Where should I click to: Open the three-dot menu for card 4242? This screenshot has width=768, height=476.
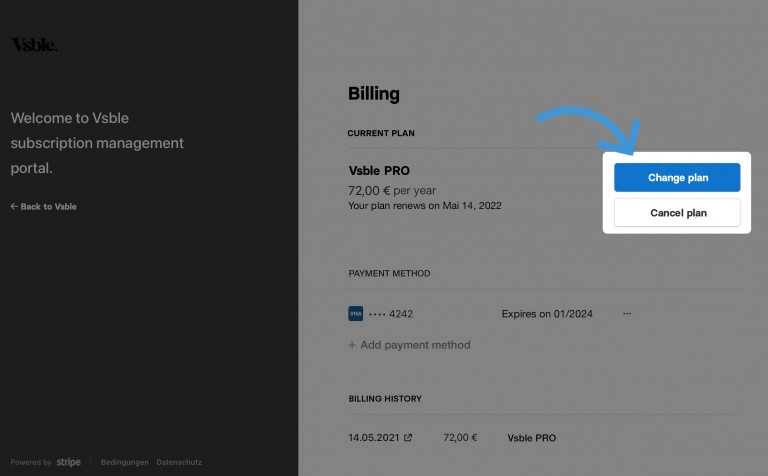pos(627,313)
